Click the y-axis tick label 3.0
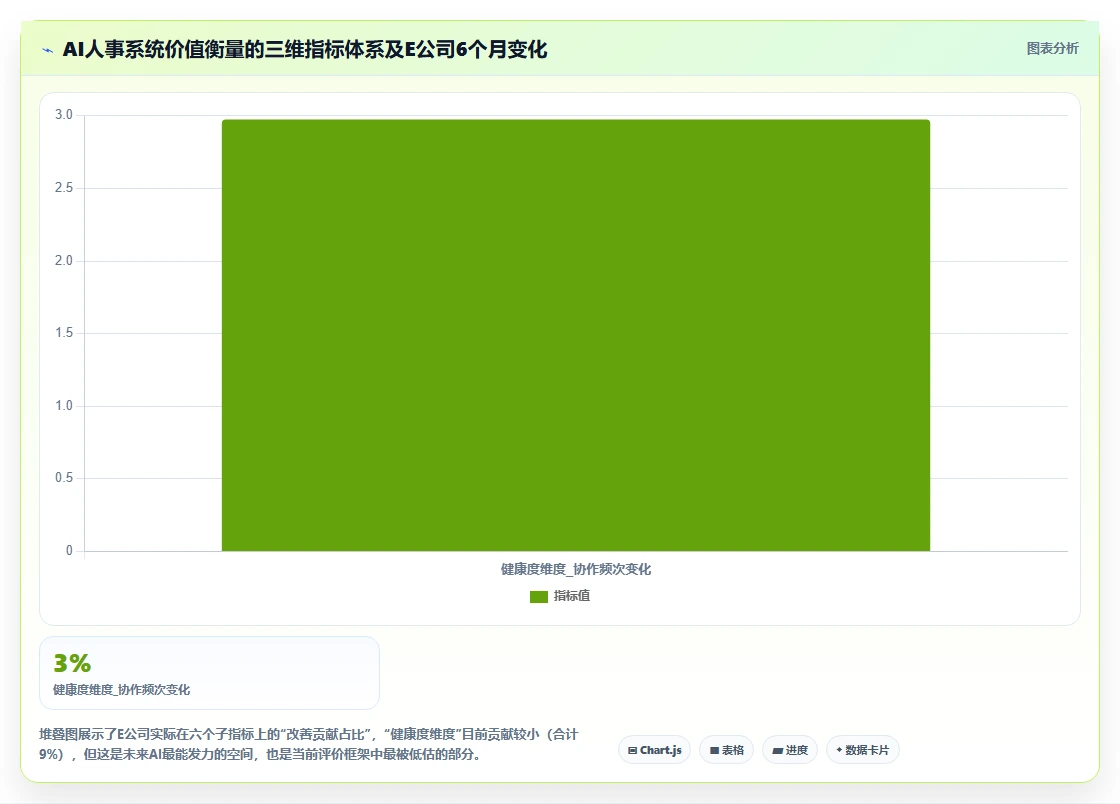The height and width of the screenshot is (804, 1120). [64, 115]
